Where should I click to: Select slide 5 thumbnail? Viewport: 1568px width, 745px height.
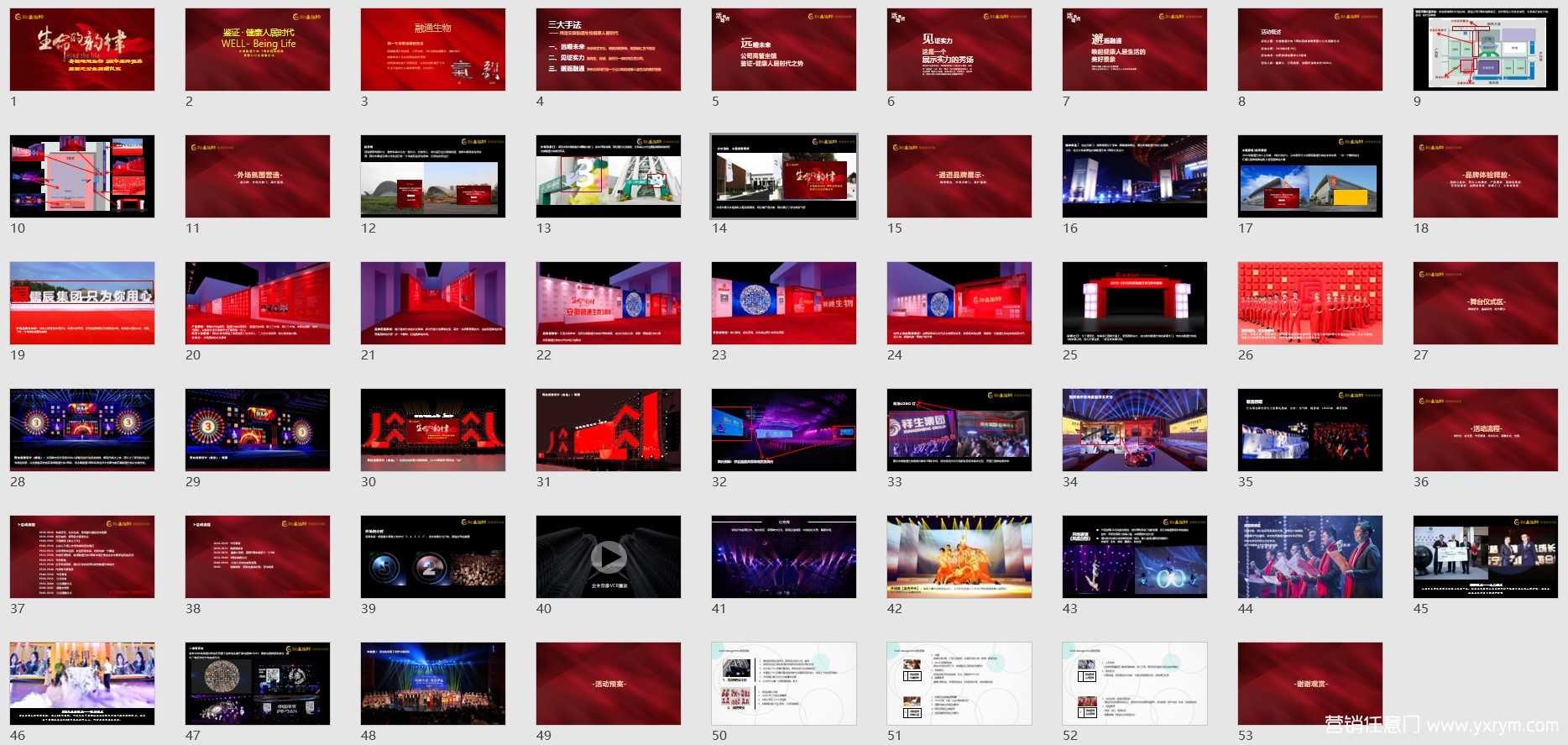(784, 50)
